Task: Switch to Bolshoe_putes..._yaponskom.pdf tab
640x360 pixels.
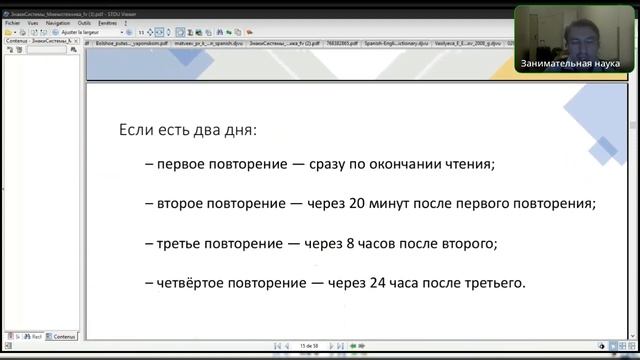Action: click(x=131, y=43)
